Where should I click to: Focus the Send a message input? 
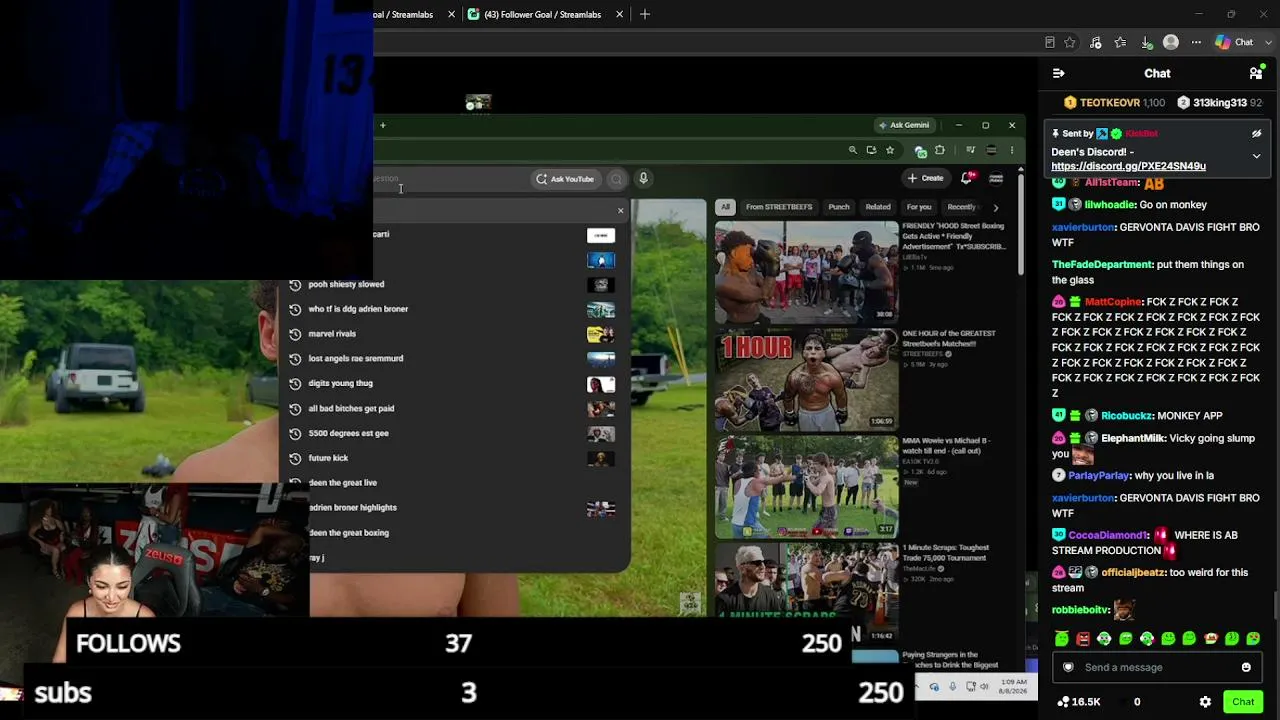1157,667
